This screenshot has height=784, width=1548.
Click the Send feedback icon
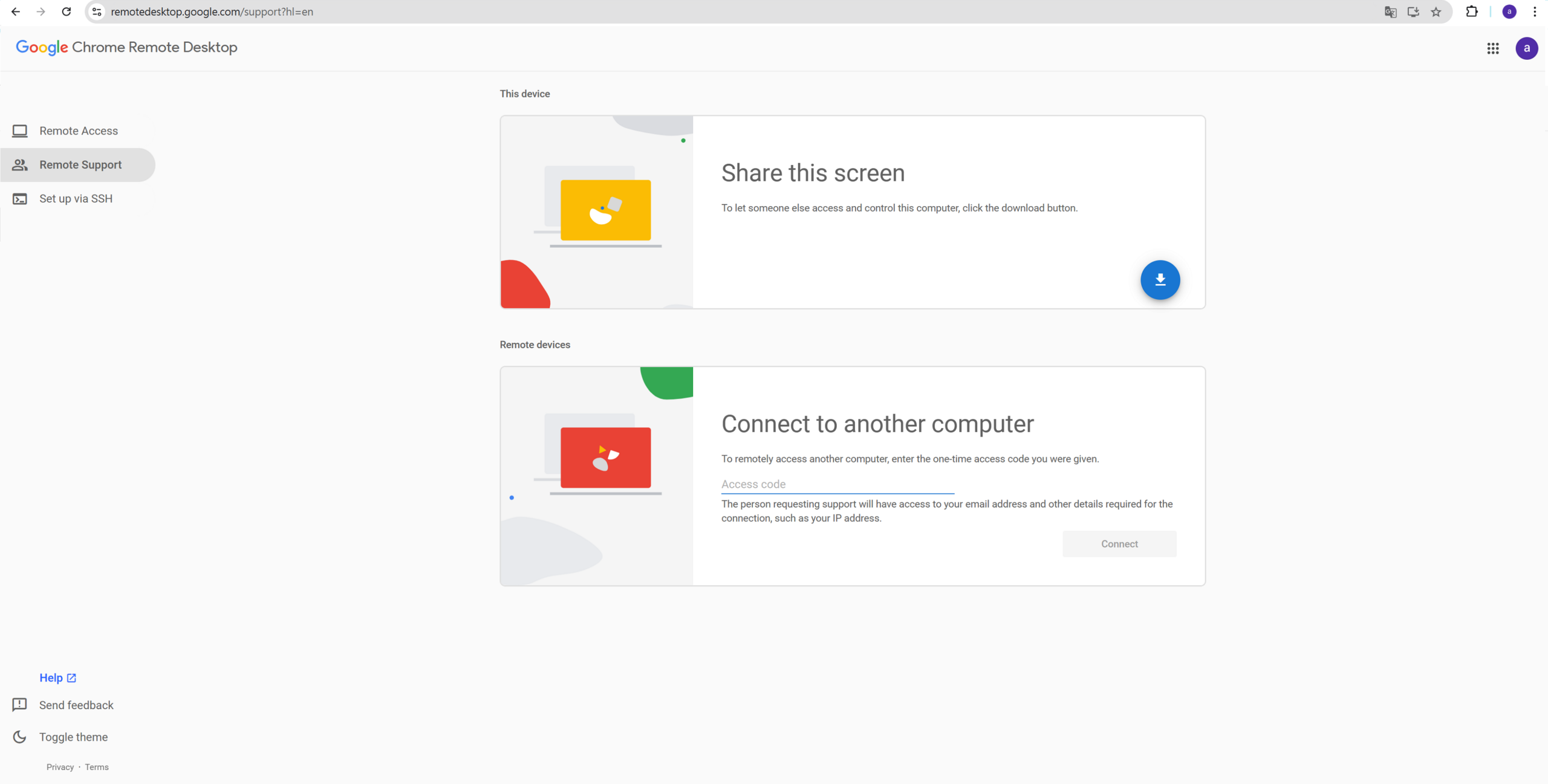20,704
